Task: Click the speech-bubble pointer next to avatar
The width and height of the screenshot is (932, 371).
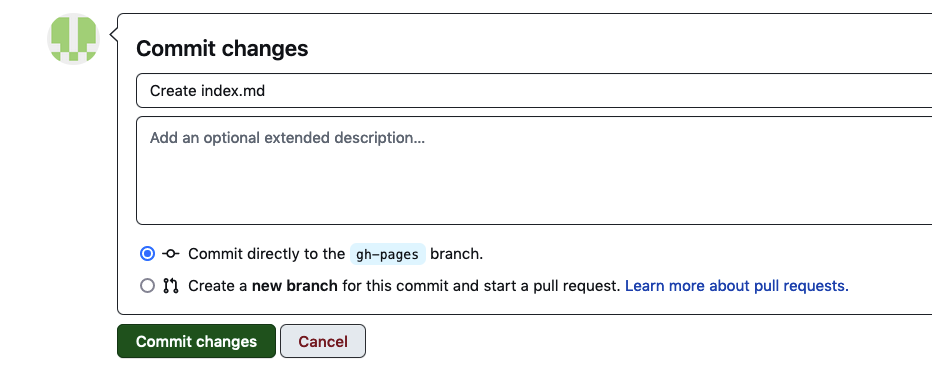Action: pyautogui.click(x=113, y=36)
